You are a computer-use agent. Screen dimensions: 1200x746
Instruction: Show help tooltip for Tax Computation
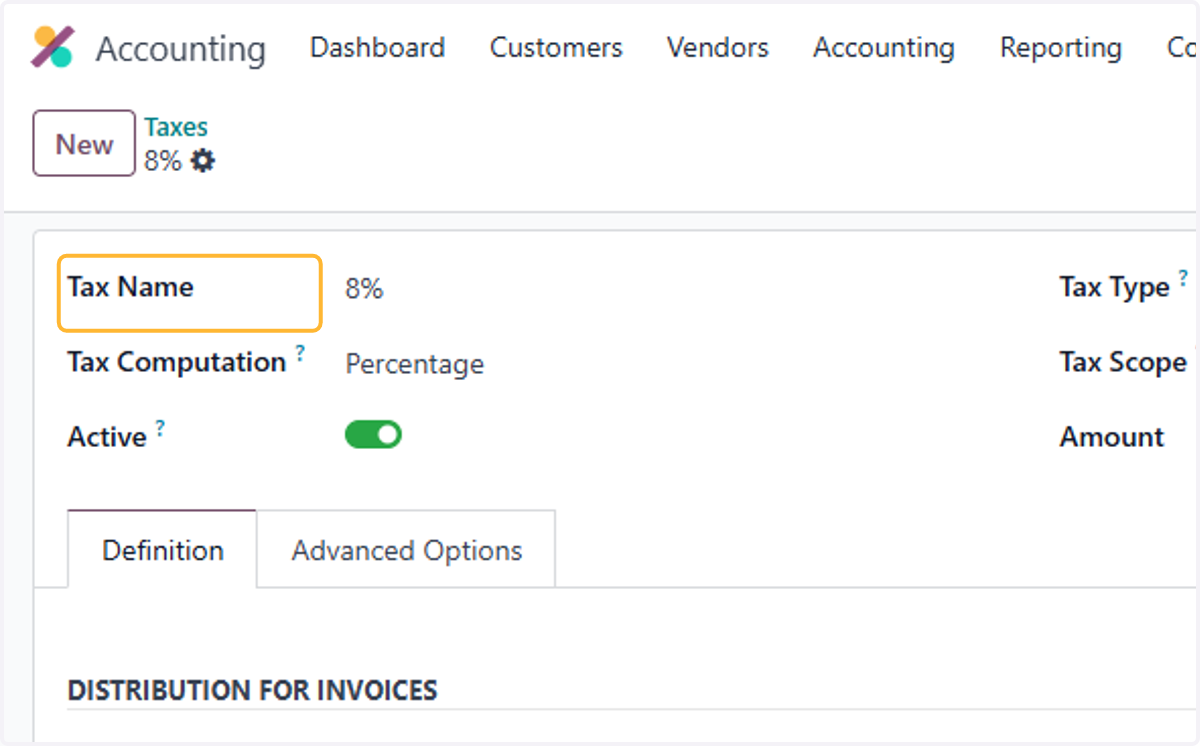pos(299,353)
